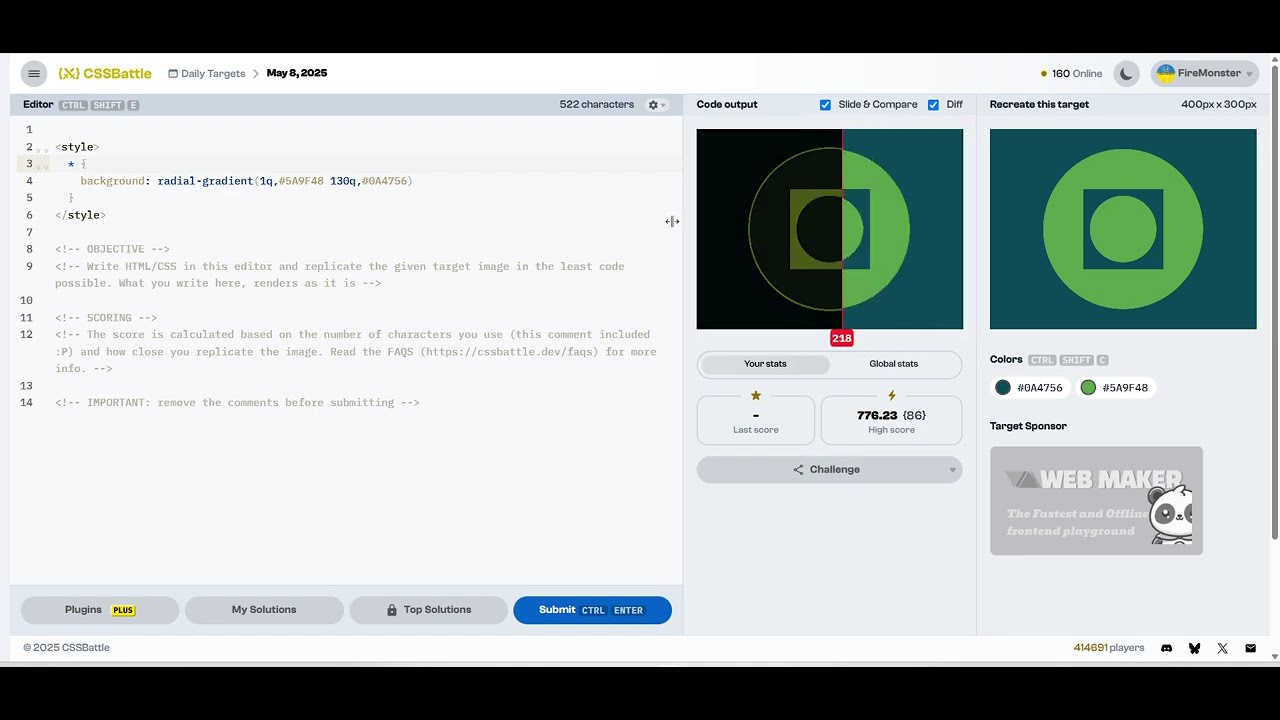Toggle dark mode moon icon

tap(1126, 73)
